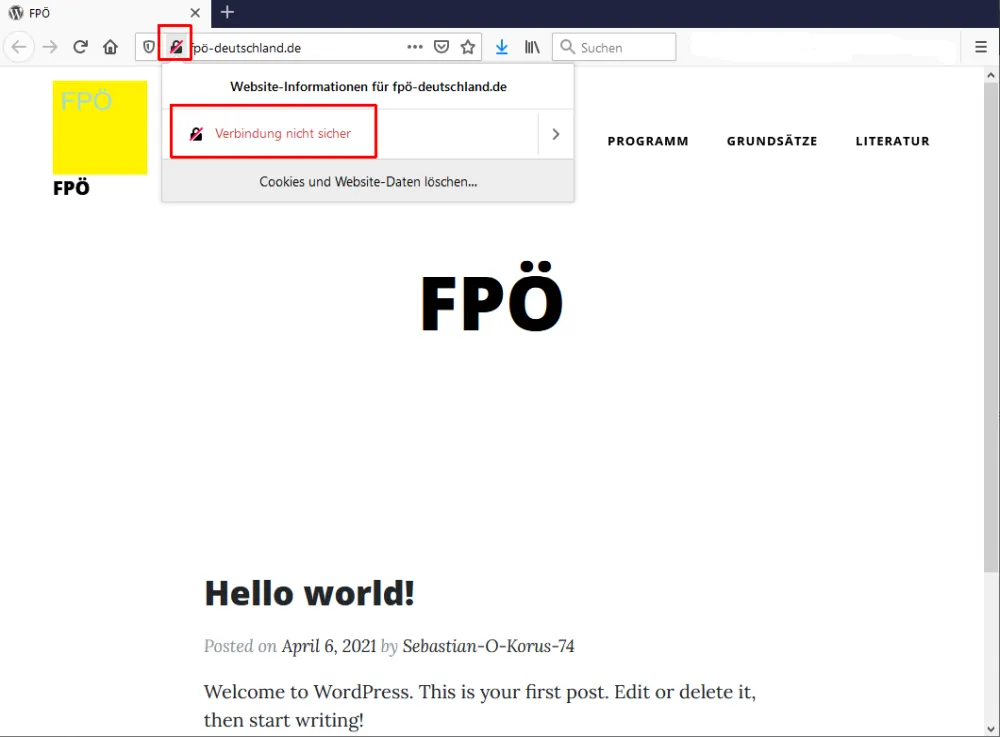
Task: Click 'Website-Informationen für fpö-deutschland.de' heading
Action: 368,87
